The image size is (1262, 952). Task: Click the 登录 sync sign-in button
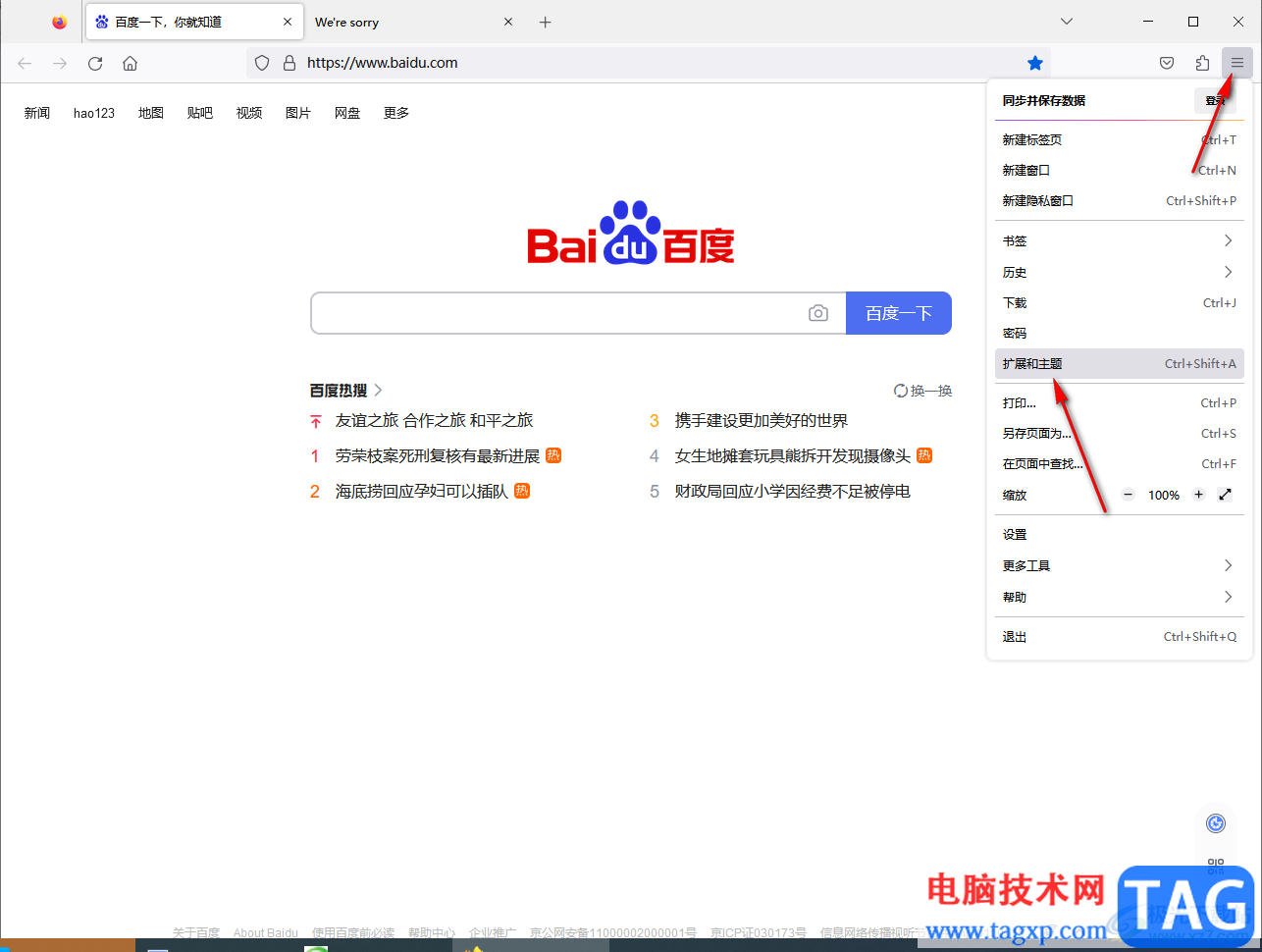pos(1215,100)
